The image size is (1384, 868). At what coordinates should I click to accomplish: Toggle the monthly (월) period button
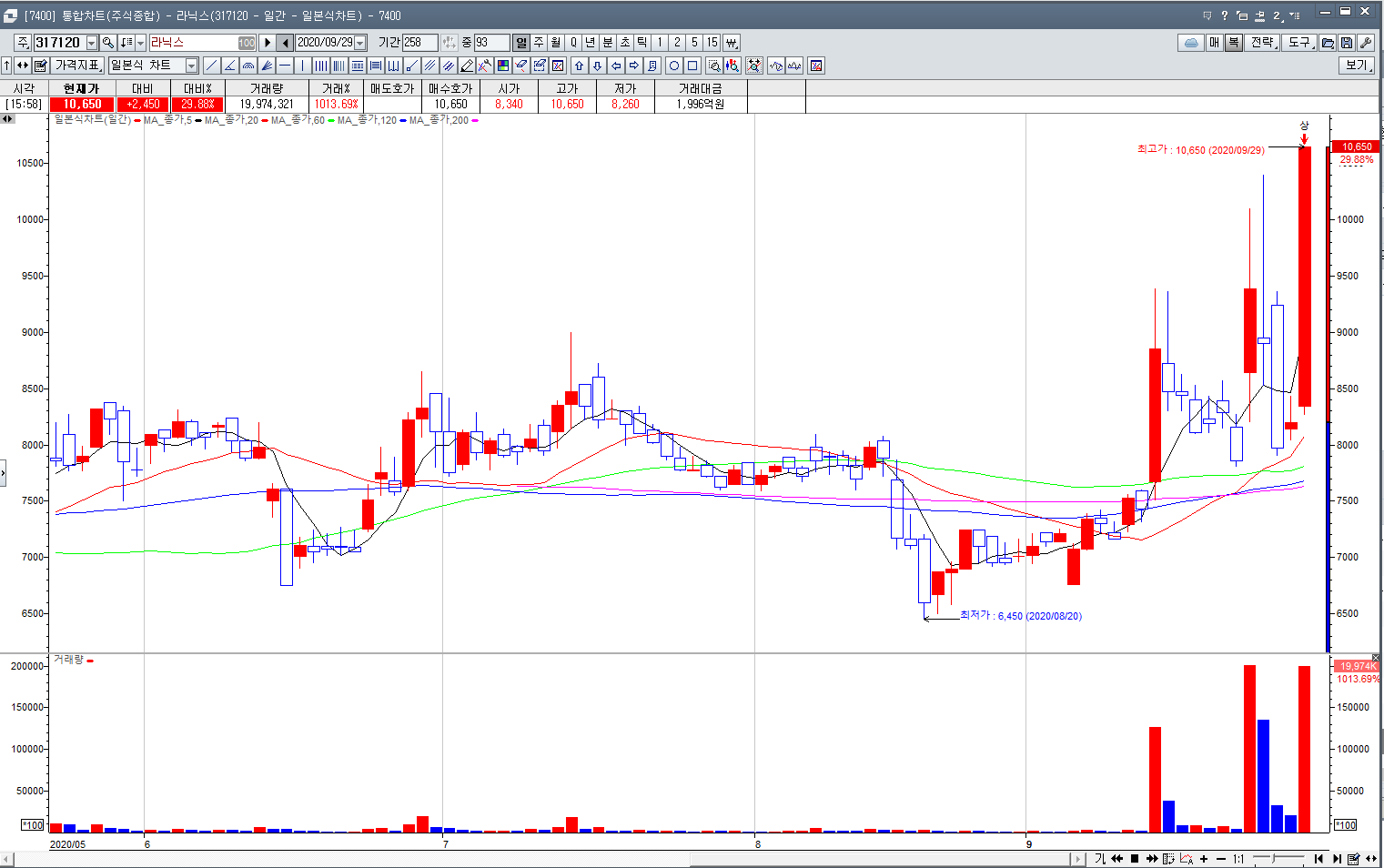click(x=556, y=43)
